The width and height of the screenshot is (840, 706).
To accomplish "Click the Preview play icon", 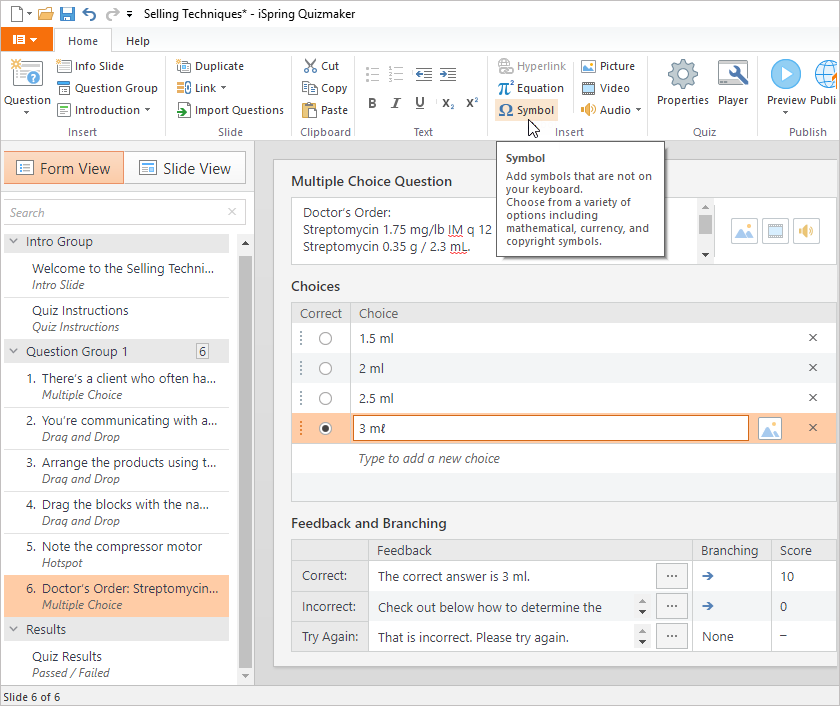I will [x=785, y=75].
